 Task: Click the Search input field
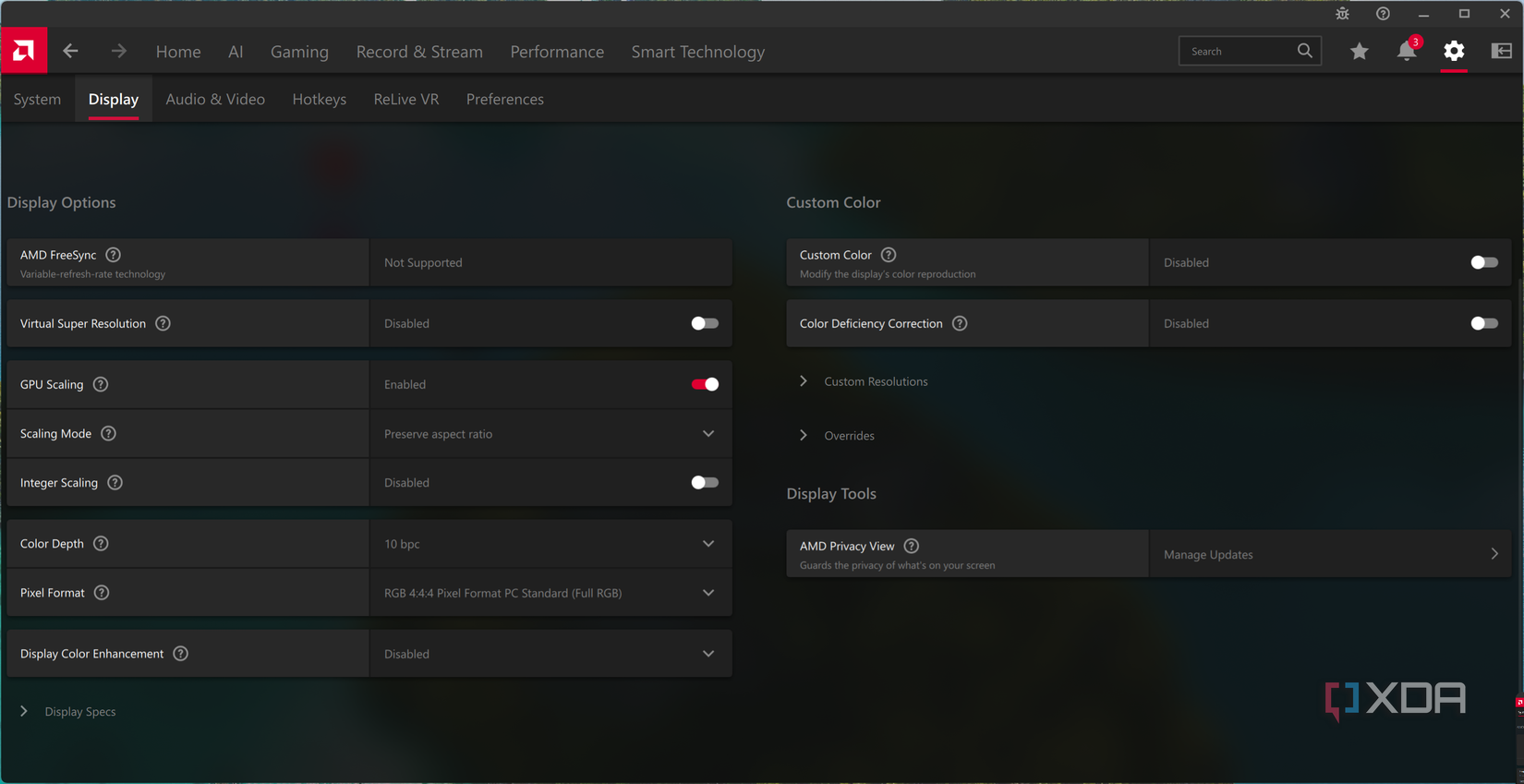[x=1240, y=52]
